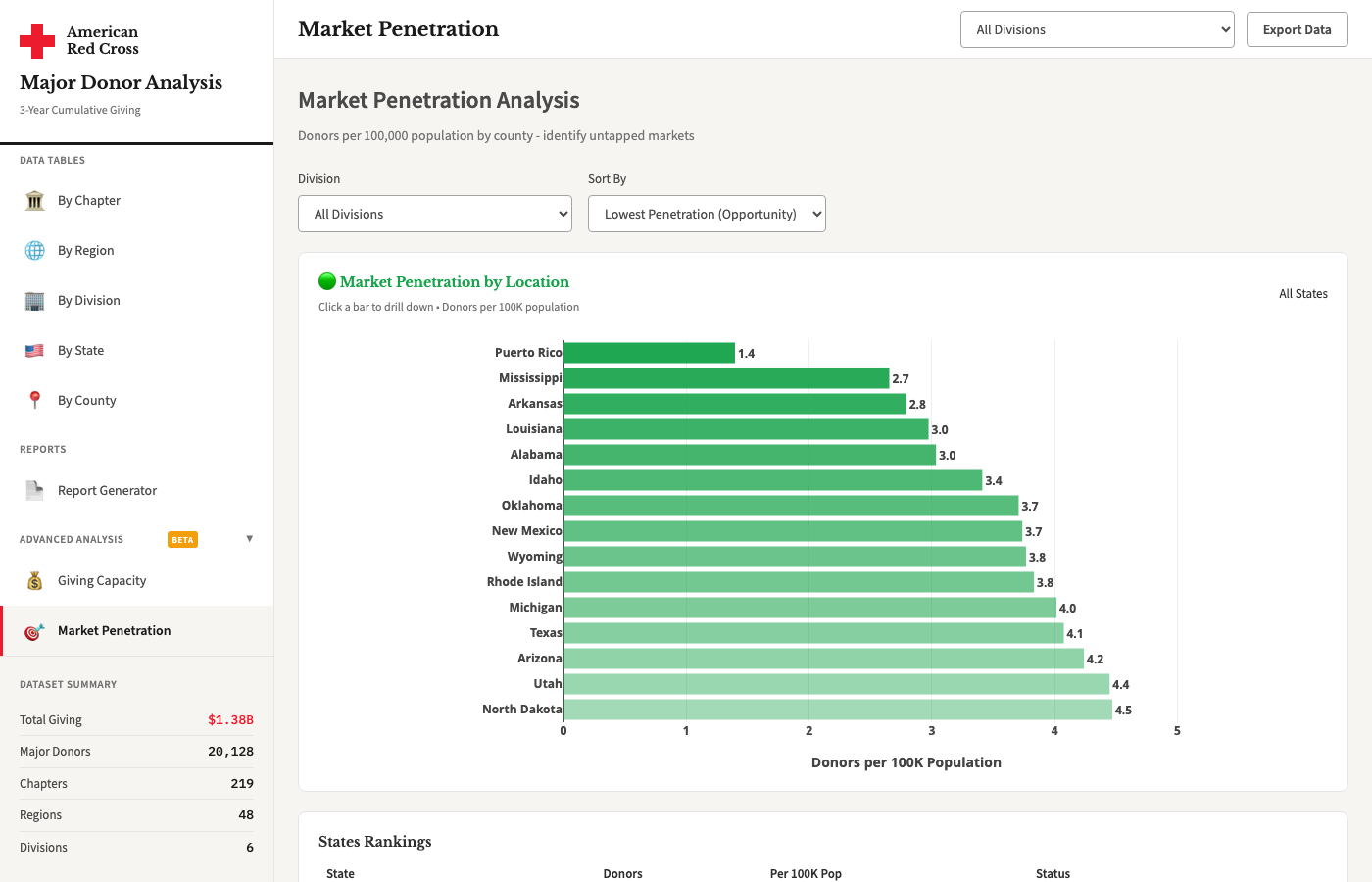Click the Arkansas bar in the chart
Screen dimensions: 1372x882
tap(735, 404)
